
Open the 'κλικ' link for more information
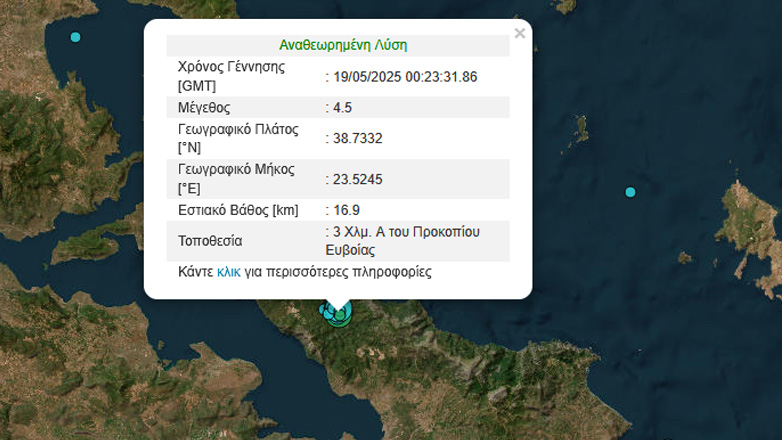click(228, 271)
